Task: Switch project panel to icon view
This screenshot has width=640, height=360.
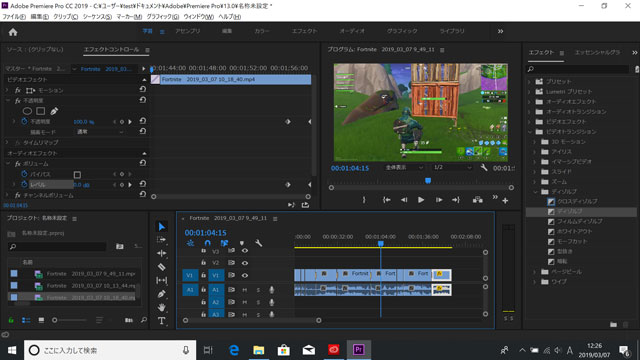Action: 41,320
